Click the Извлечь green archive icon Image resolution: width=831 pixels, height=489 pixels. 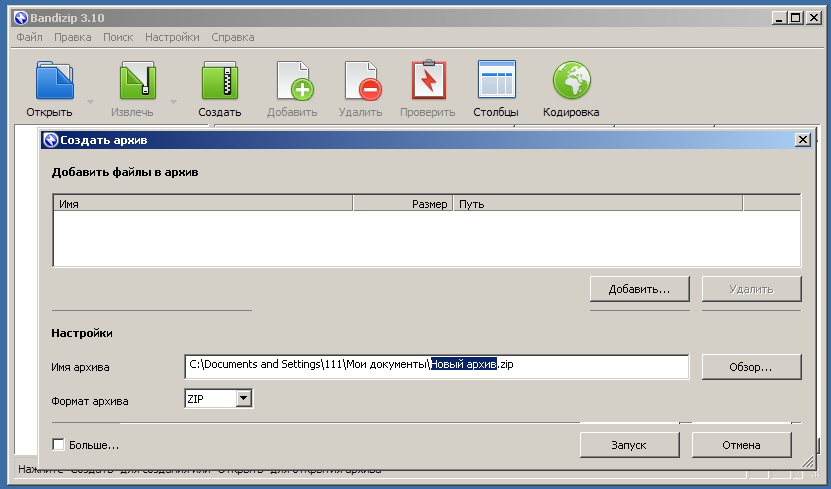click(x=137, y=80)
